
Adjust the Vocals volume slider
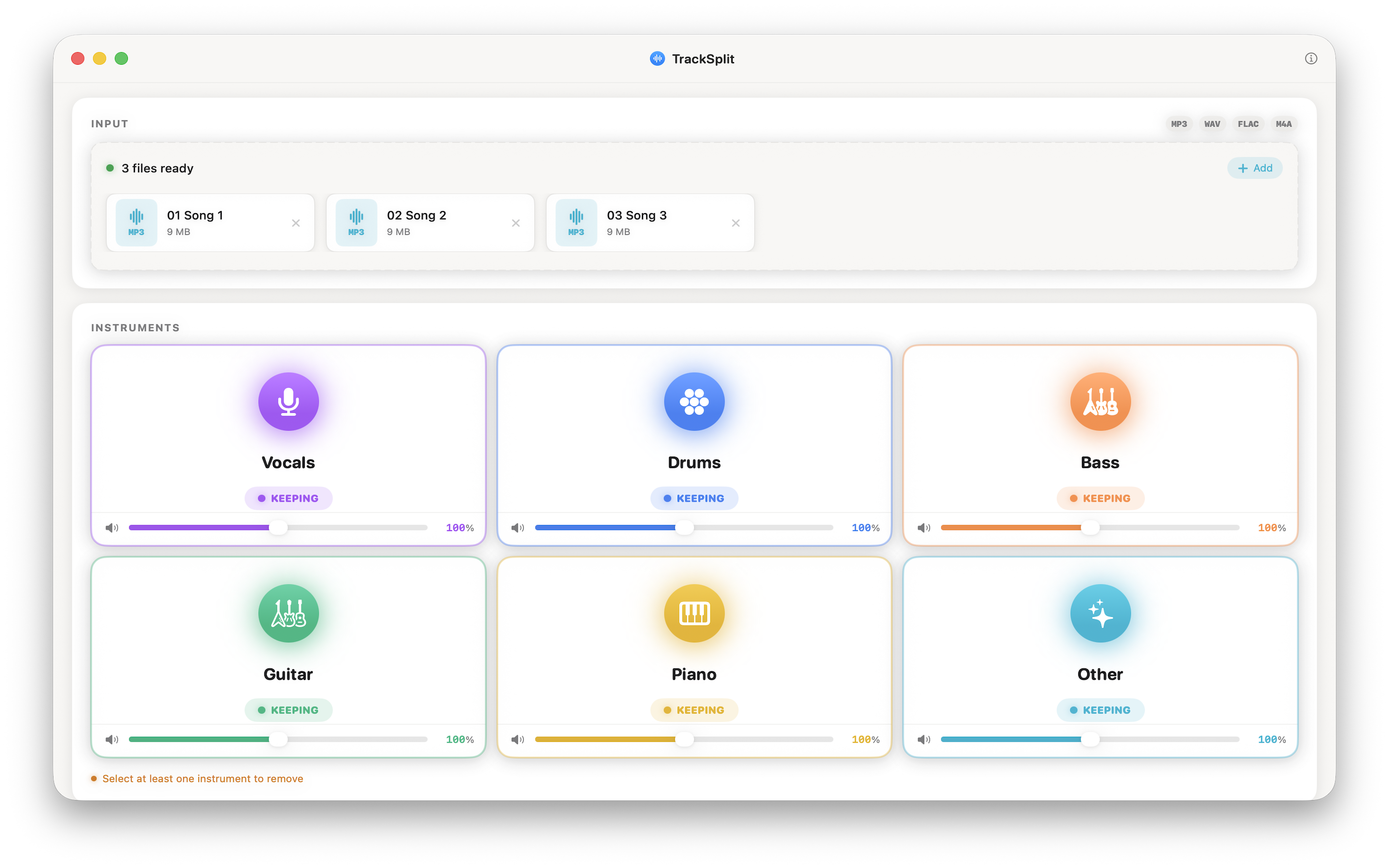[277, 527]
